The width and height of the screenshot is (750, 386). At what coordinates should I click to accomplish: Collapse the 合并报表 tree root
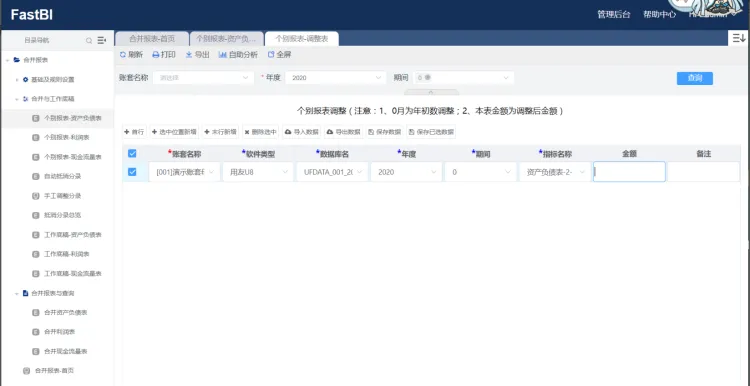tap(8, 60)
